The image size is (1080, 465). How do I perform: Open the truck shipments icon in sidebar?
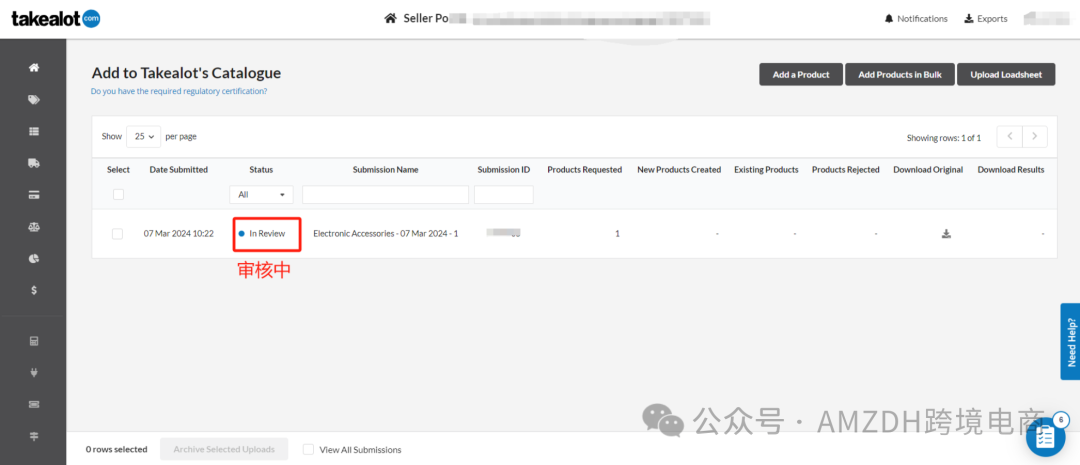coord(33,163)
